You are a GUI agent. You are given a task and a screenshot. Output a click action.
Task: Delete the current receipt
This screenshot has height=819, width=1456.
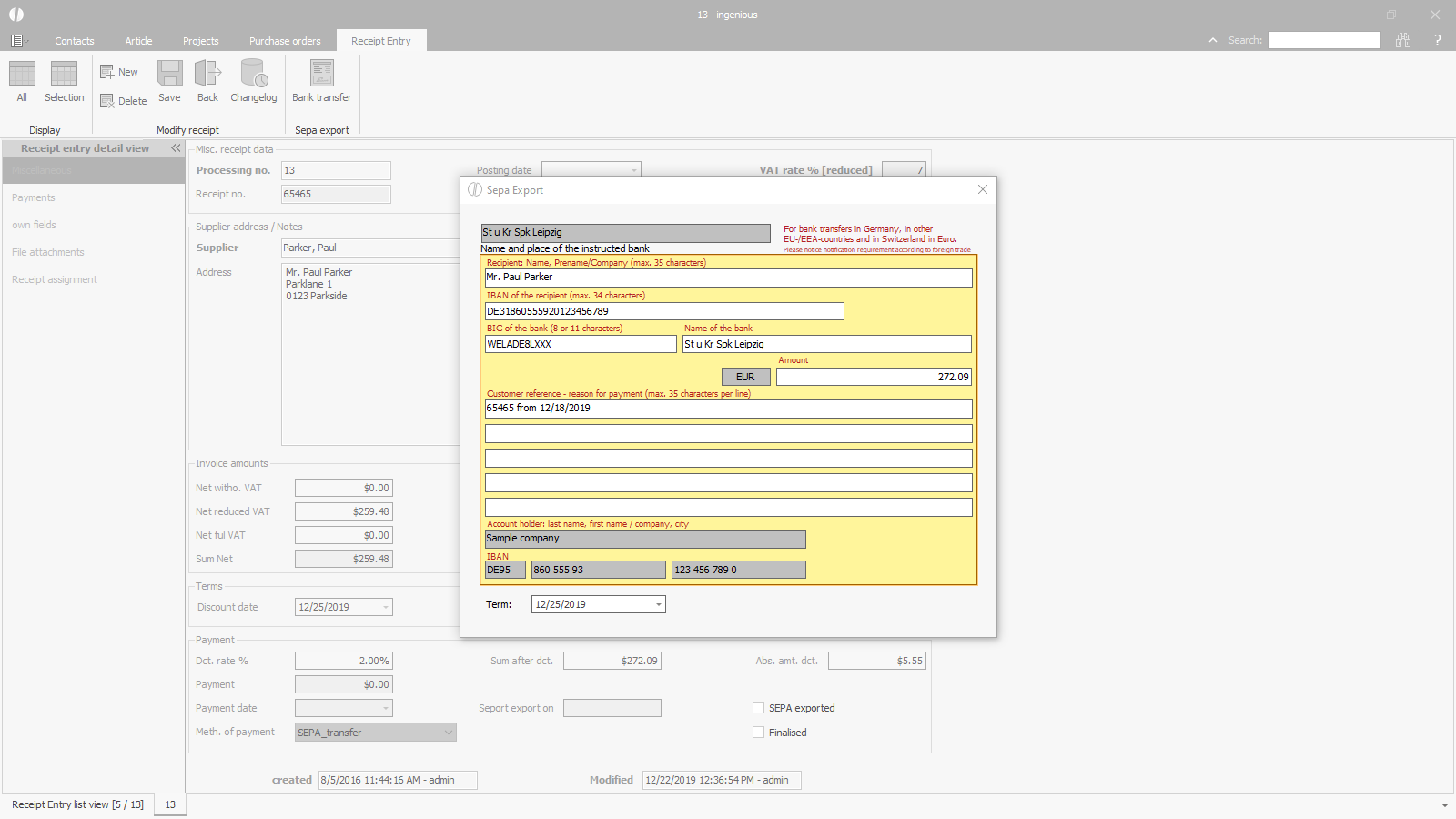[123, 101]
